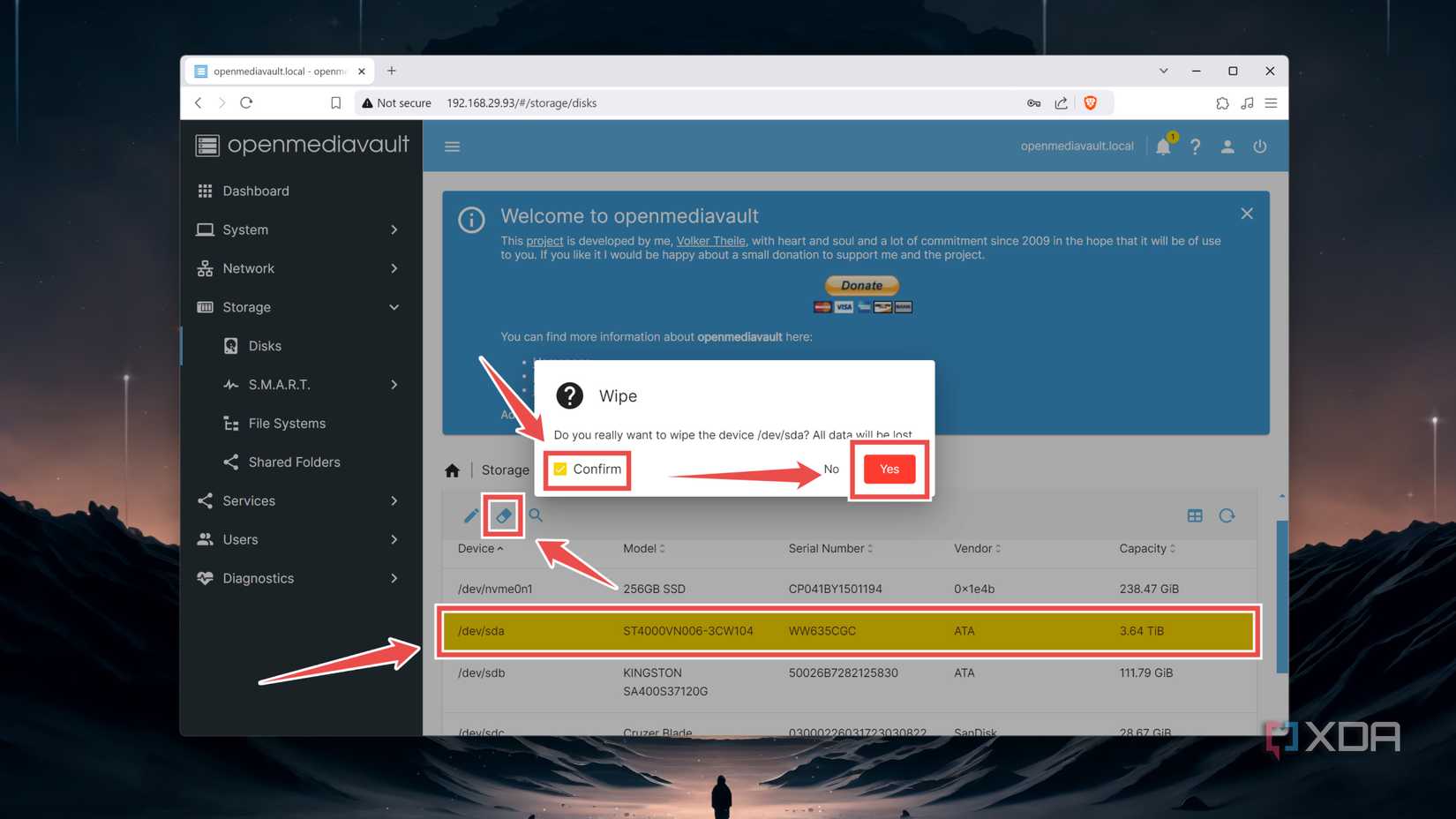Click the browser back arrow
Screen dimensions: 1456x819
coord(199,103)
